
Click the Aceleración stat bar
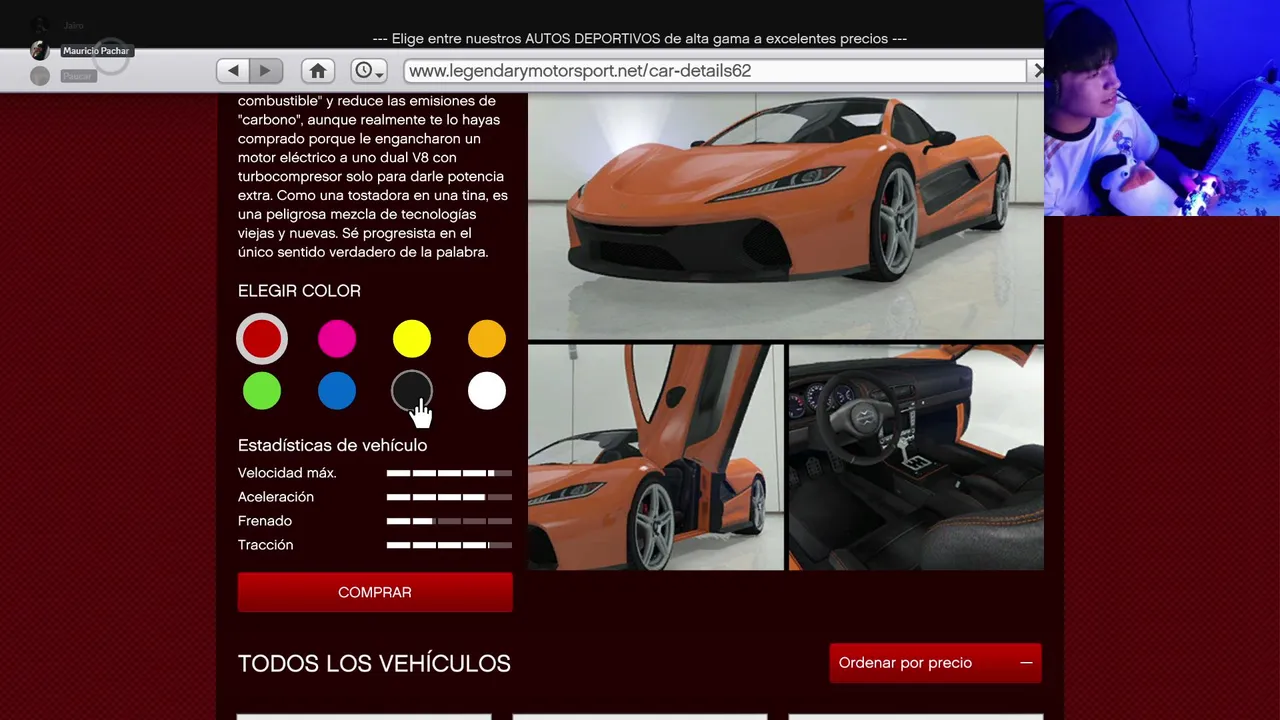(x=449, y=497)
